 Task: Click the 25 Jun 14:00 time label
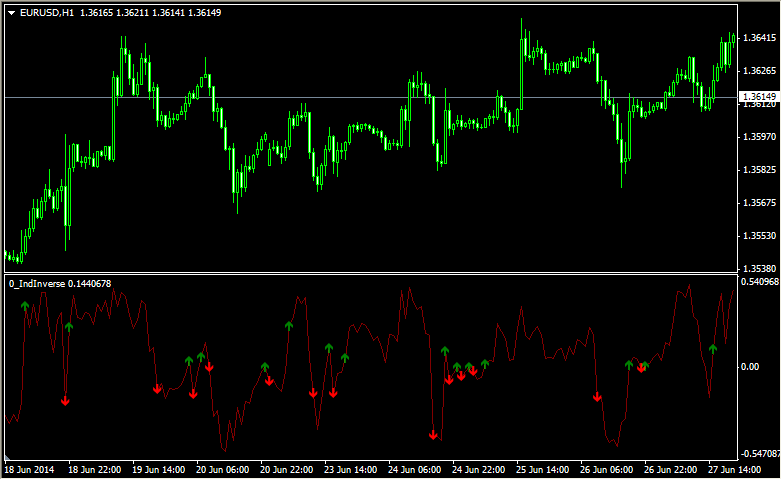click(543, 470)
